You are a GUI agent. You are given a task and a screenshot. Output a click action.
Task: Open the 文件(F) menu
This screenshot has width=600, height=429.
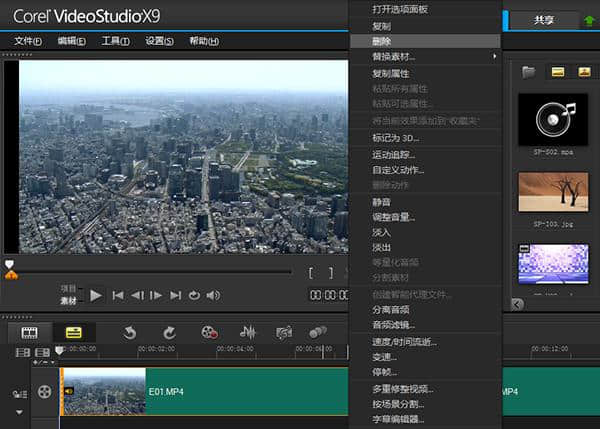coord(28,41)
